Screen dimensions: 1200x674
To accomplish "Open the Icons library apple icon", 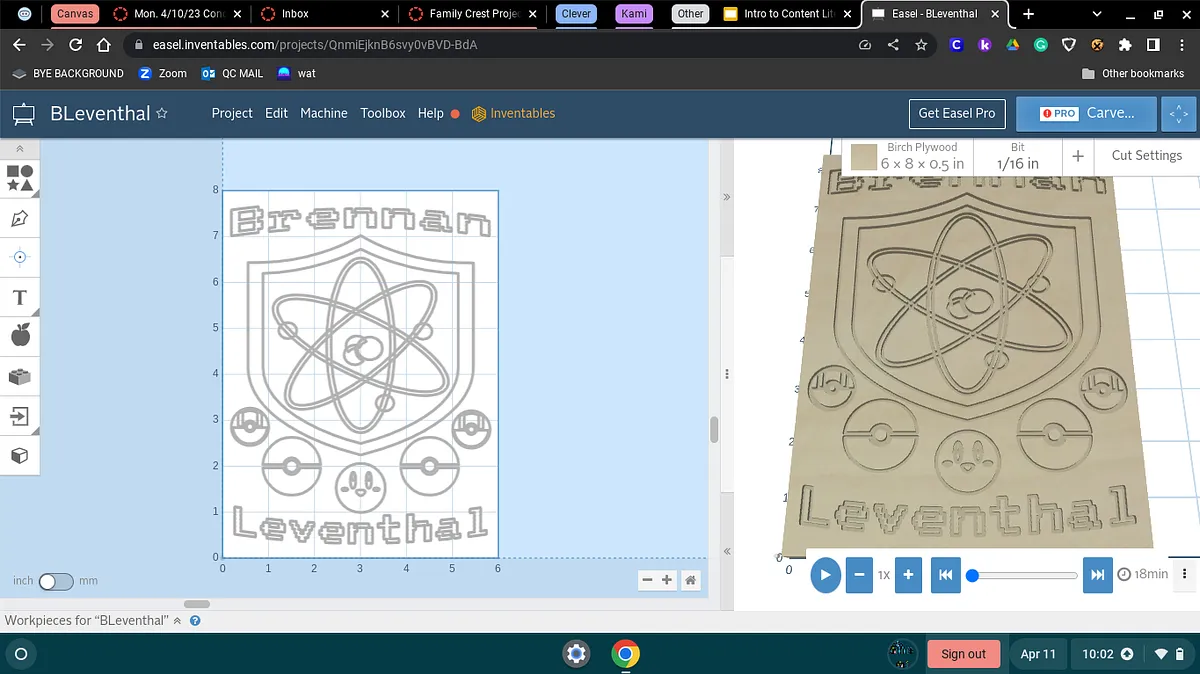I will (x=20, y=336).
